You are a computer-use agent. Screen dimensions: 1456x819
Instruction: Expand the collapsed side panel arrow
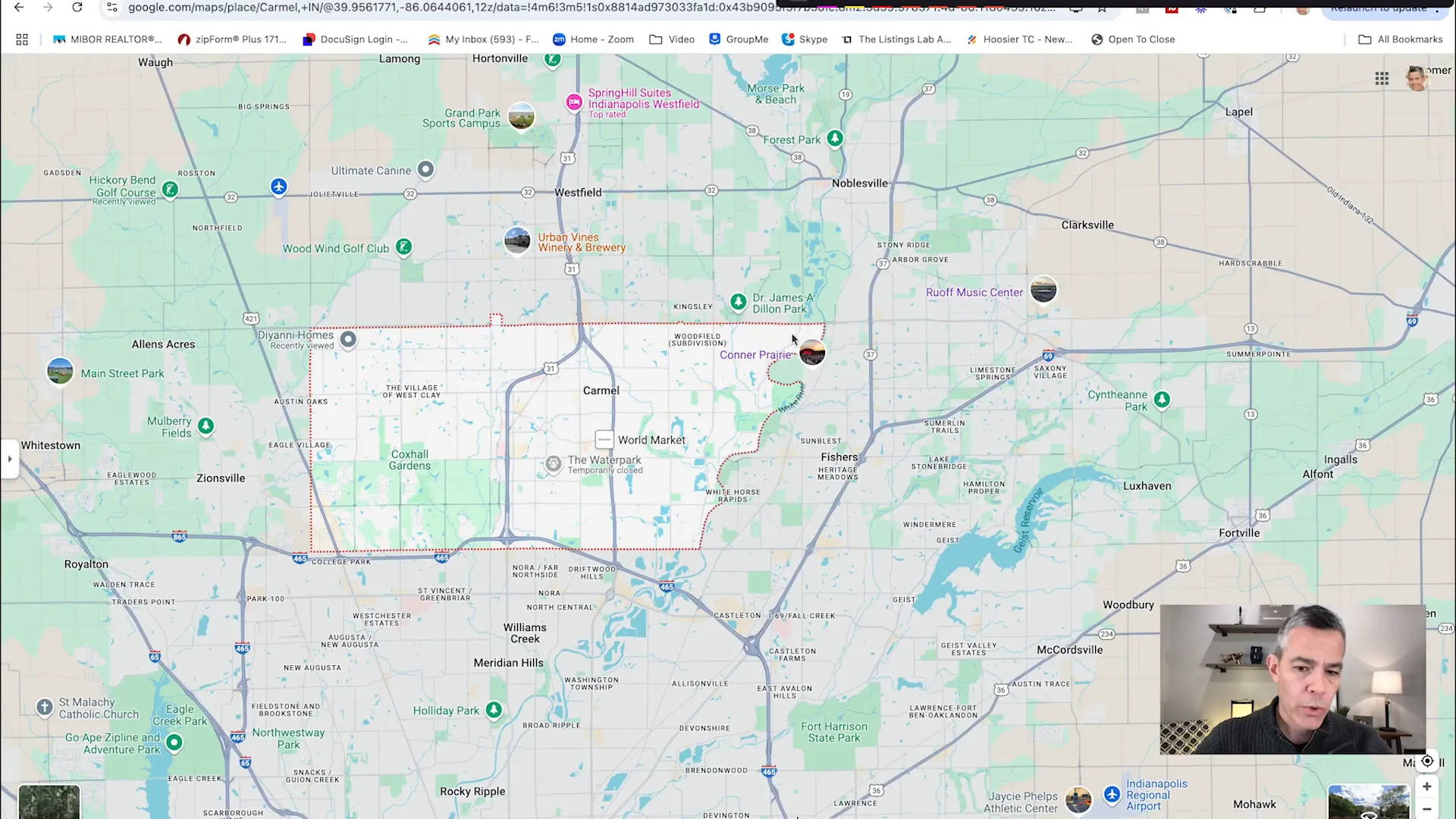[10, 459]
